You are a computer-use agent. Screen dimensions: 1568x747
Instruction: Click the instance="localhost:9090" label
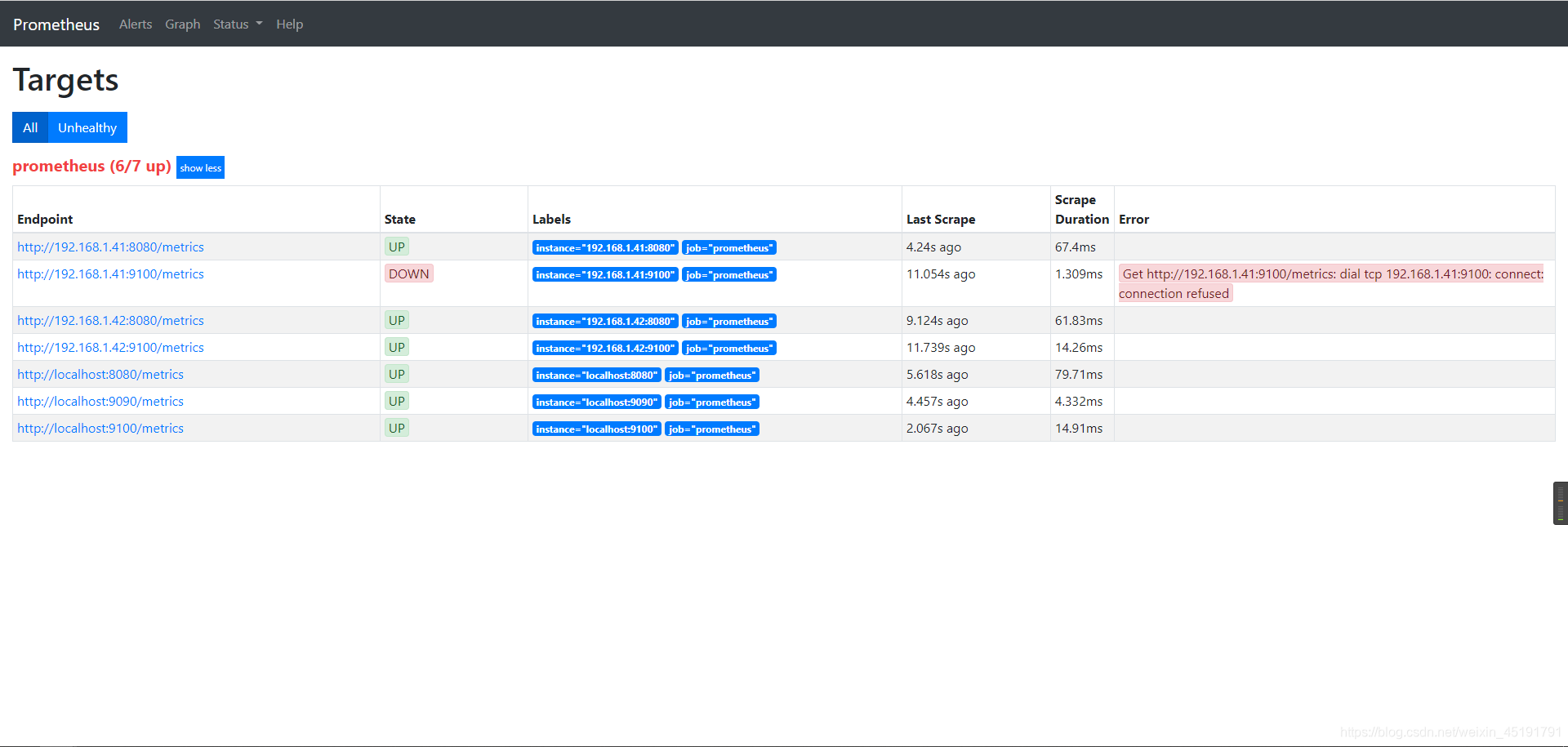click(596, 402)
